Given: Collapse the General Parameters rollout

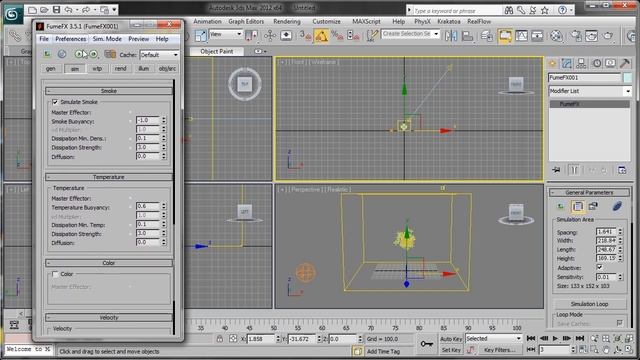Looking at the screenshot, I should [589, 192].
